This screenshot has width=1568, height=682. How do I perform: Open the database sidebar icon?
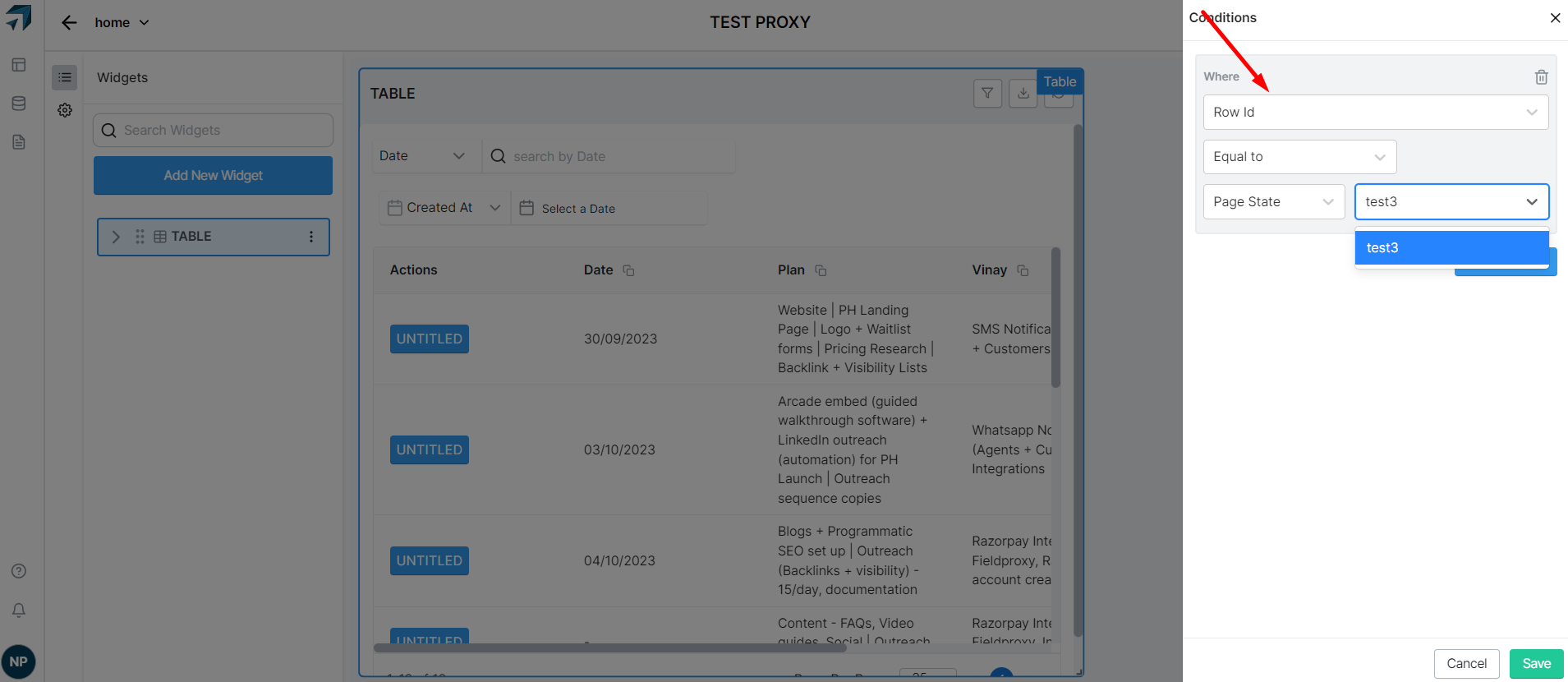click(19, 104)
